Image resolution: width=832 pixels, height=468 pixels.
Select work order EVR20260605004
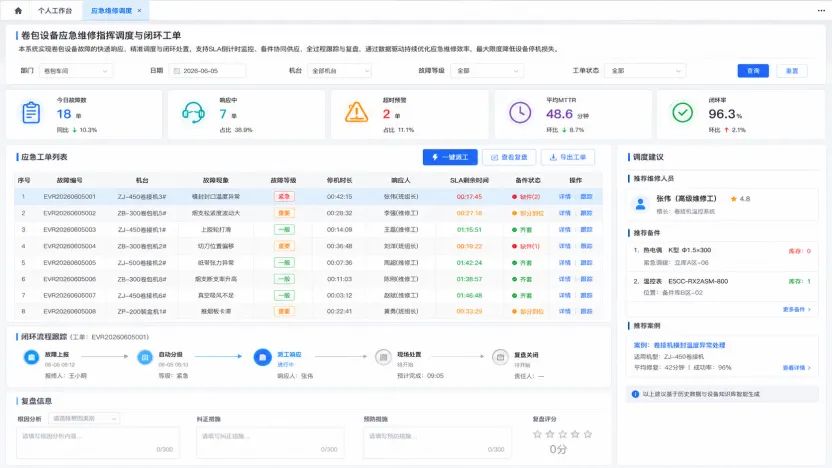click(308, 246)
